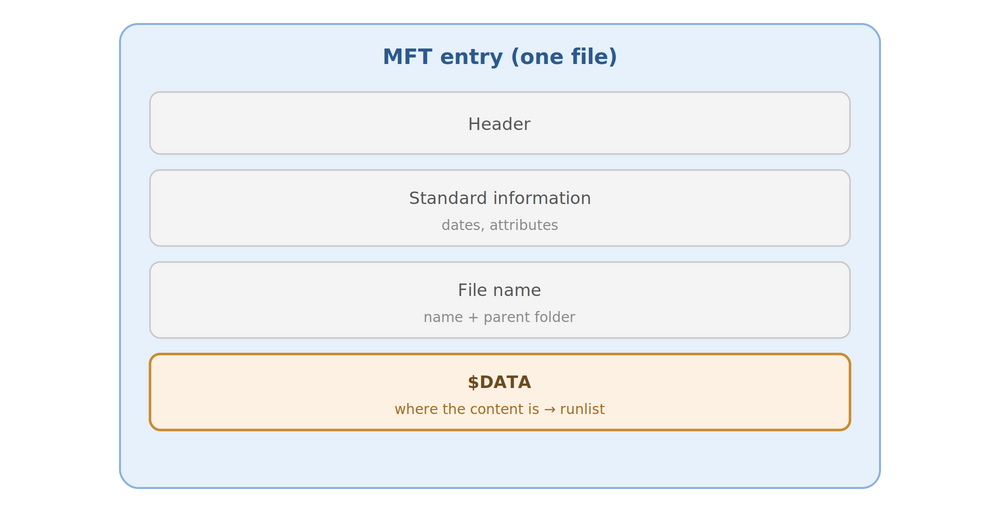Click the "Header" text label

pyautogui.click(x=499, y=124)
